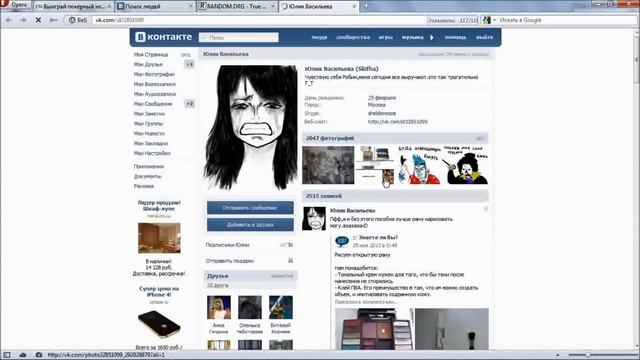
Task: Close the Юлия Васильева tab
Action: point(354,6)
